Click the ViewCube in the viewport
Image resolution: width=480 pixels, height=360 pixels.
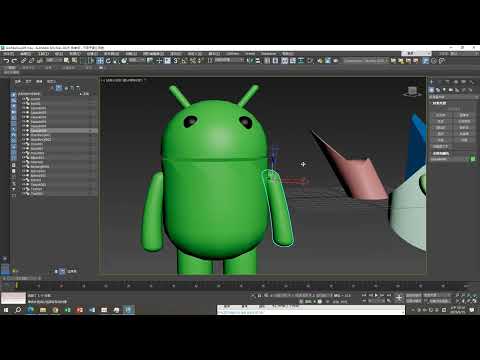[412, 91]
